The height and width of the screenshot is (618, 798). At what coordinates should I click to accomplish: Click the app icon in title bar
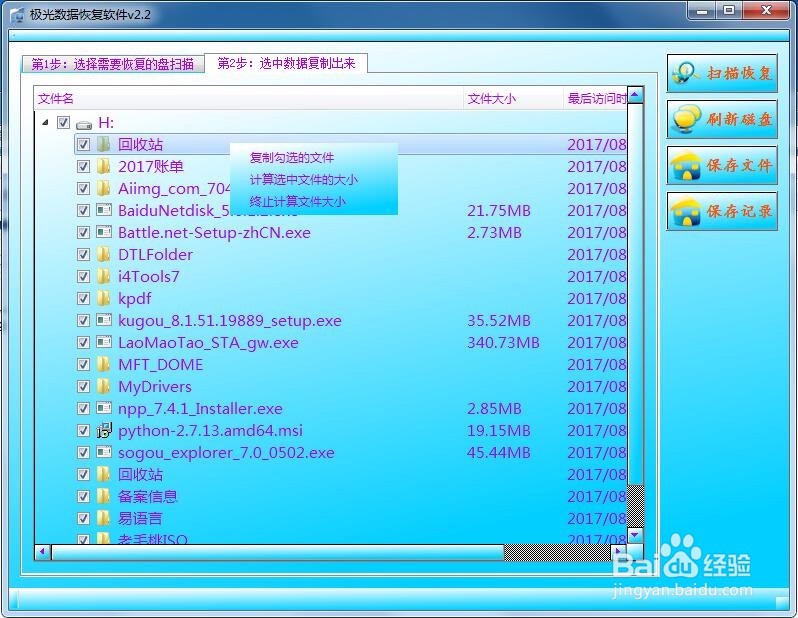pos(17,15)
